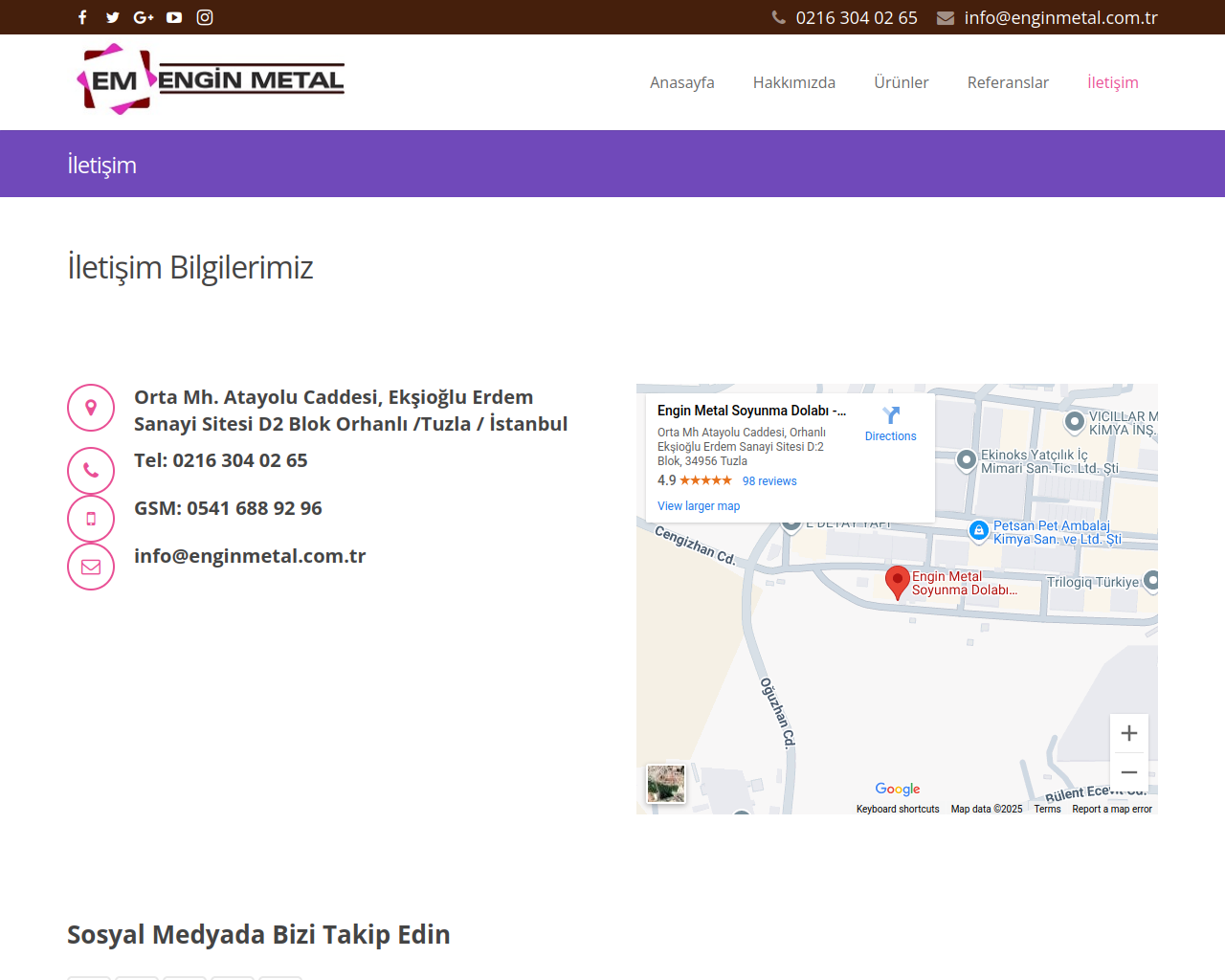
Task: Click the location pin icon beside the address
Action: point(91,408)
